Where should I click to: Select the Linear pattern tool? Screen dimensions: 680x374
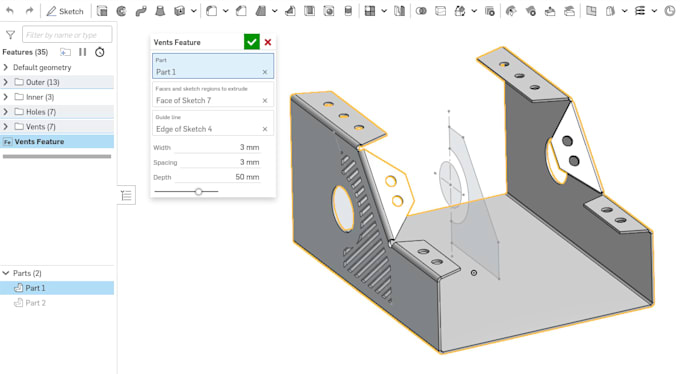[370, 11]
